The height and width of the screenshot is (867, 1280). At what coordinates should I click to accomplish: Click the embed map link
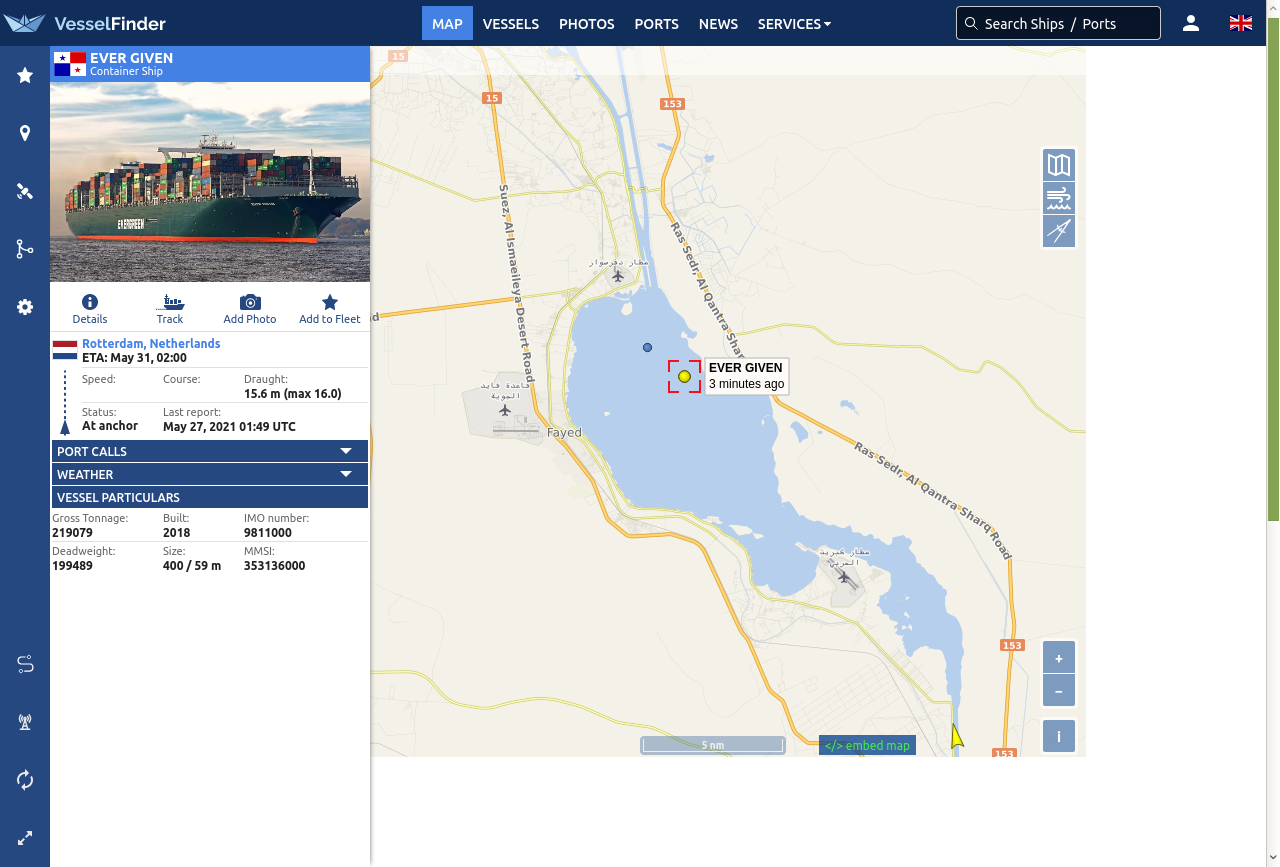(x=867, y=745)
